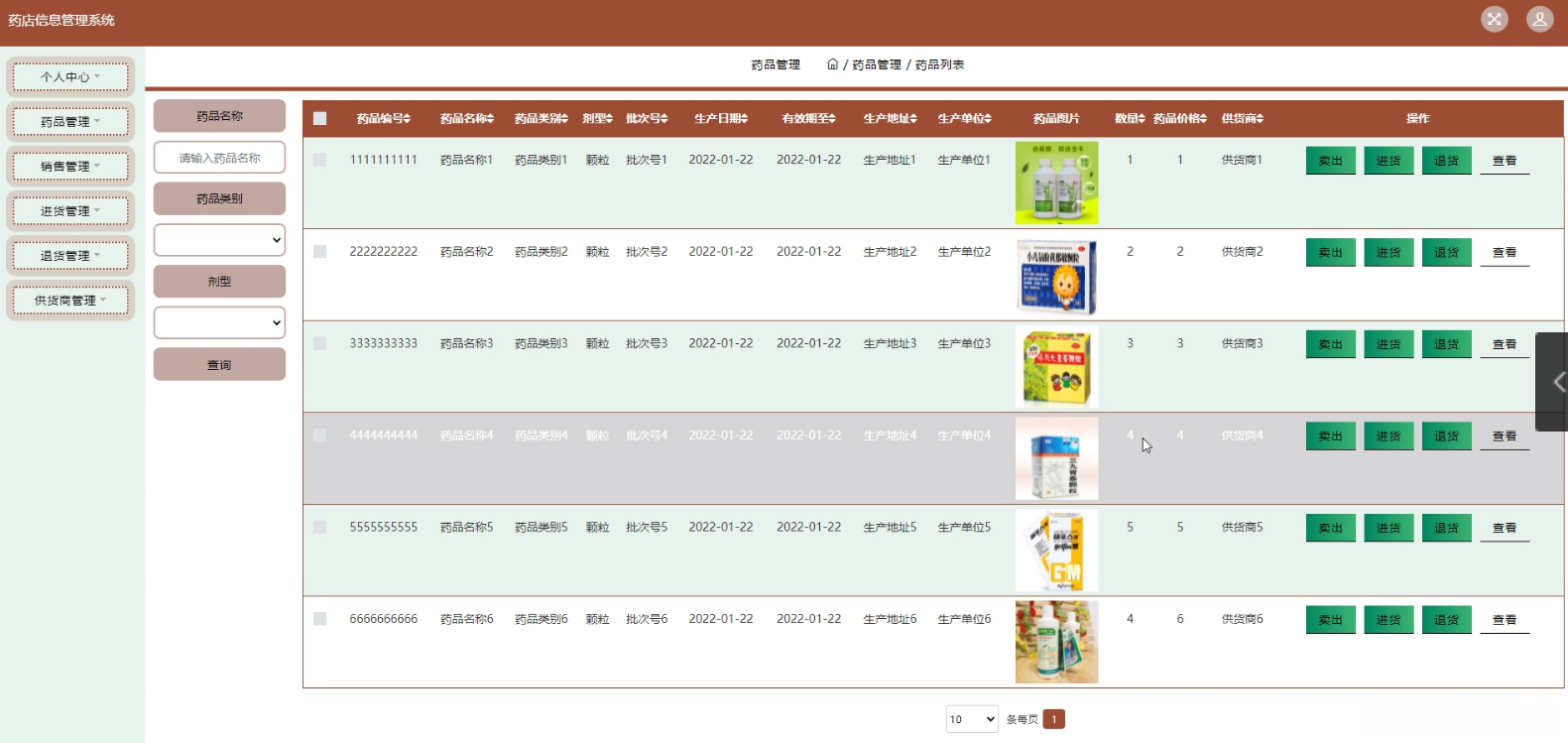
Task: Expand the collapsed side panel arrow handle
Action: click(1554, 382)
